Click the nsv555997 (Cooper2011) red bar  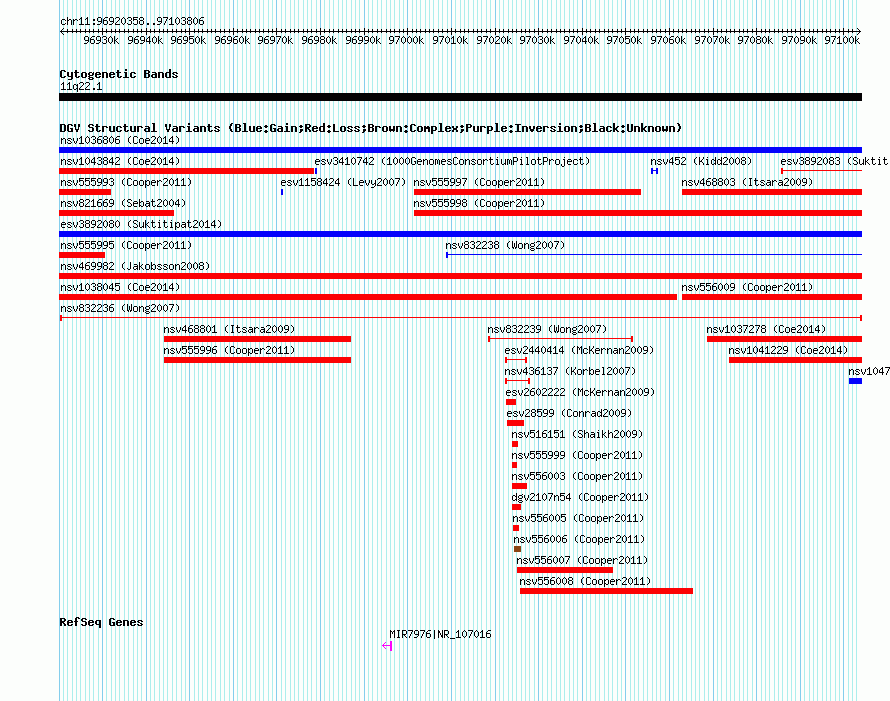(527, 192)
